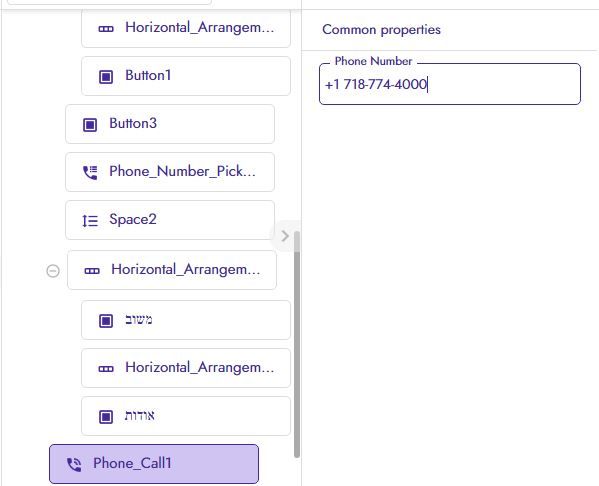This screenshot has height=486, width=599.
Task: Click the Phone Number input field
Action: pyautogui.click(x=450, y=84)
